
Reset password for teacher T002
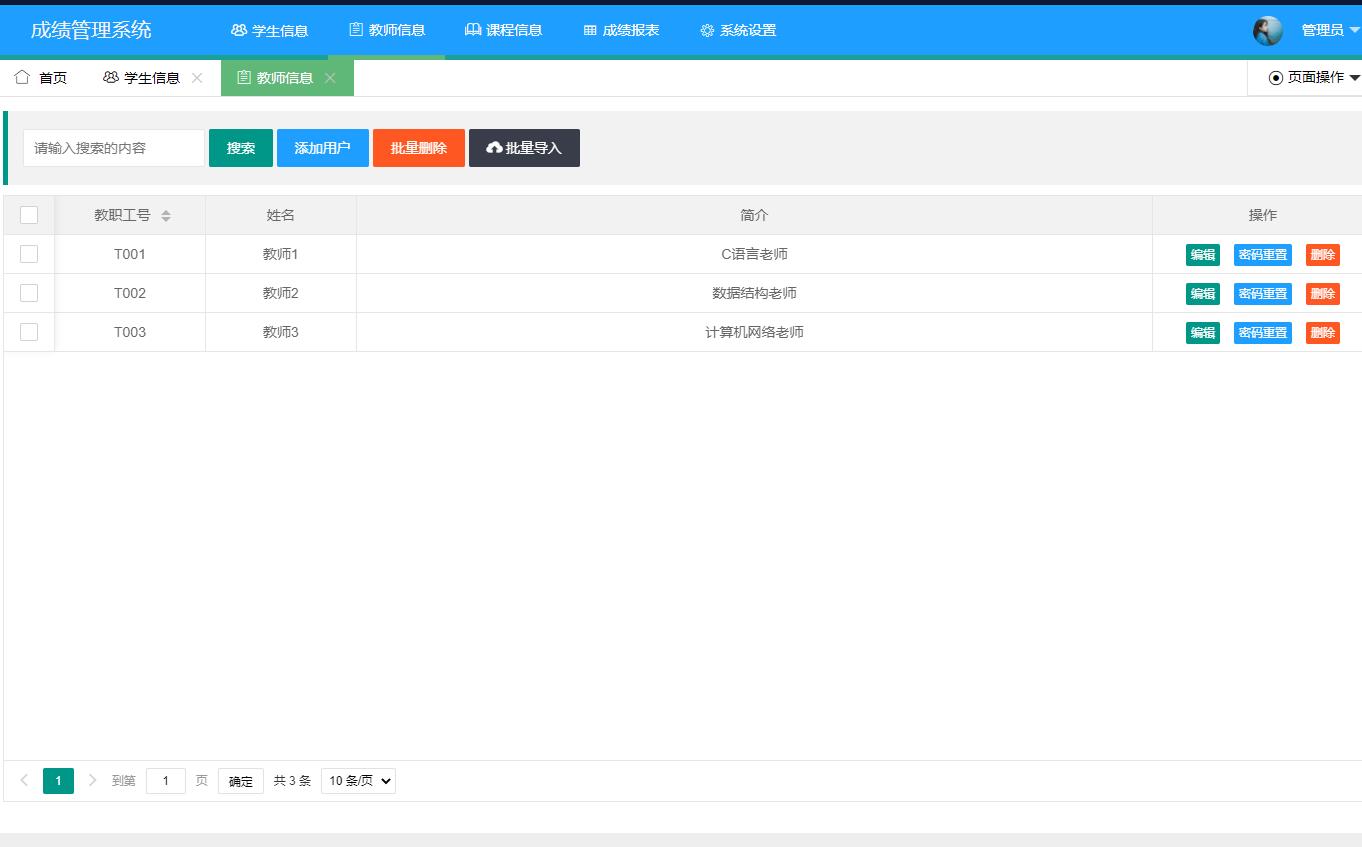tap(1262, 293)
